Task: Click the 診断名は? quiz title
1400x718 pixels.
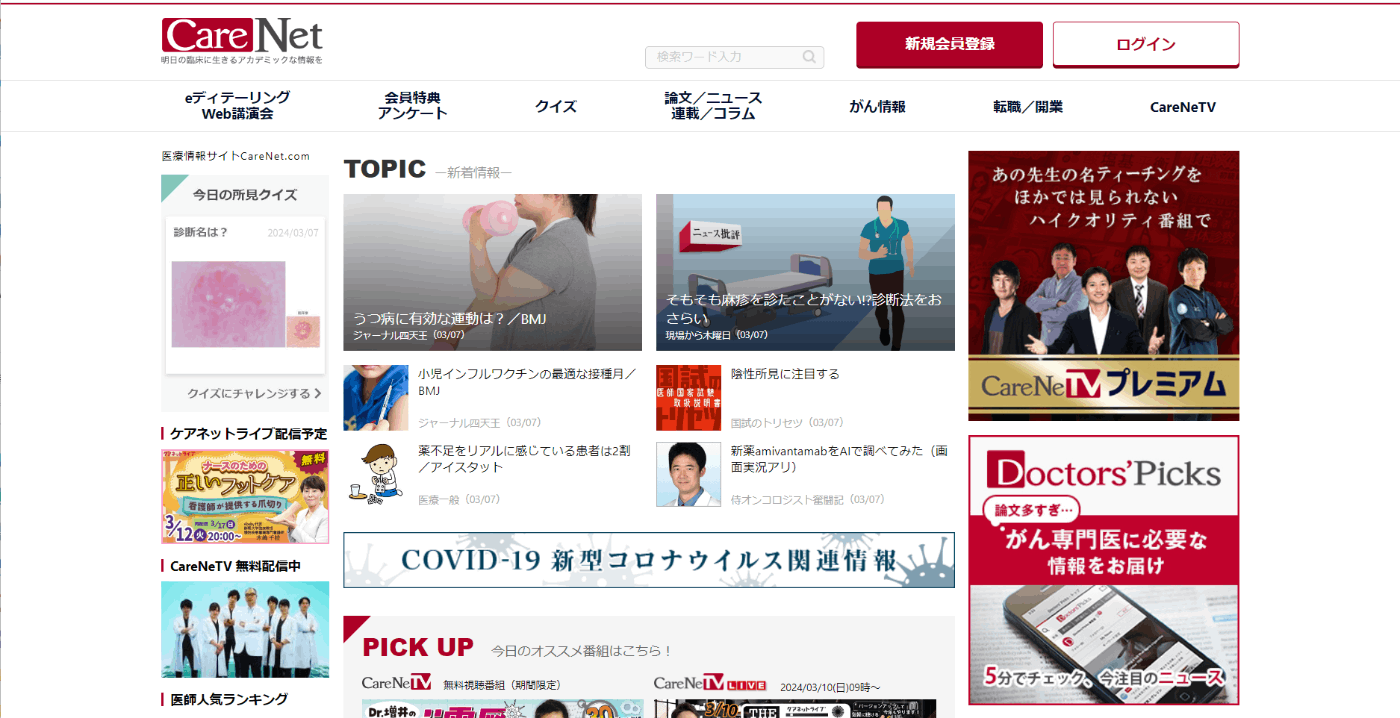Action: pos(200,233)
